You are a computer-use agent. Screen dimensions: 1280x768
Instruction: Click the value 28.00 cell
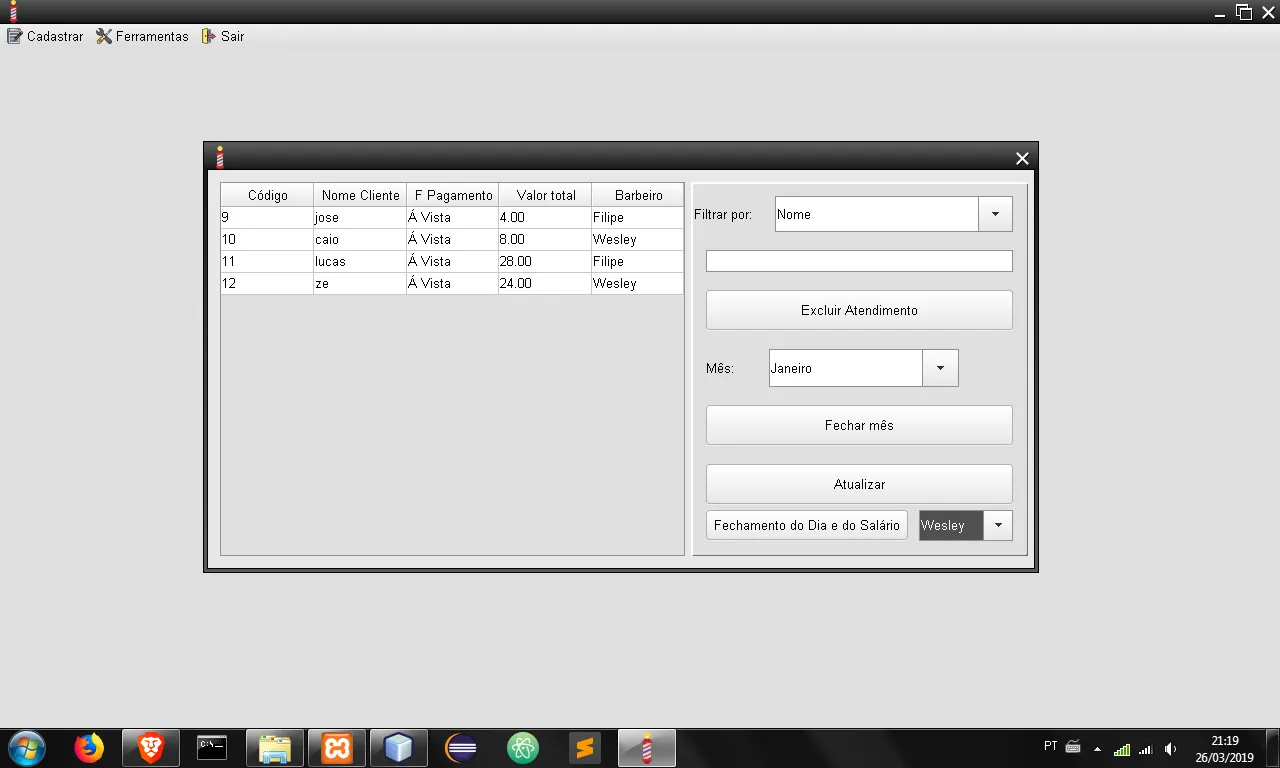(545, 261)
